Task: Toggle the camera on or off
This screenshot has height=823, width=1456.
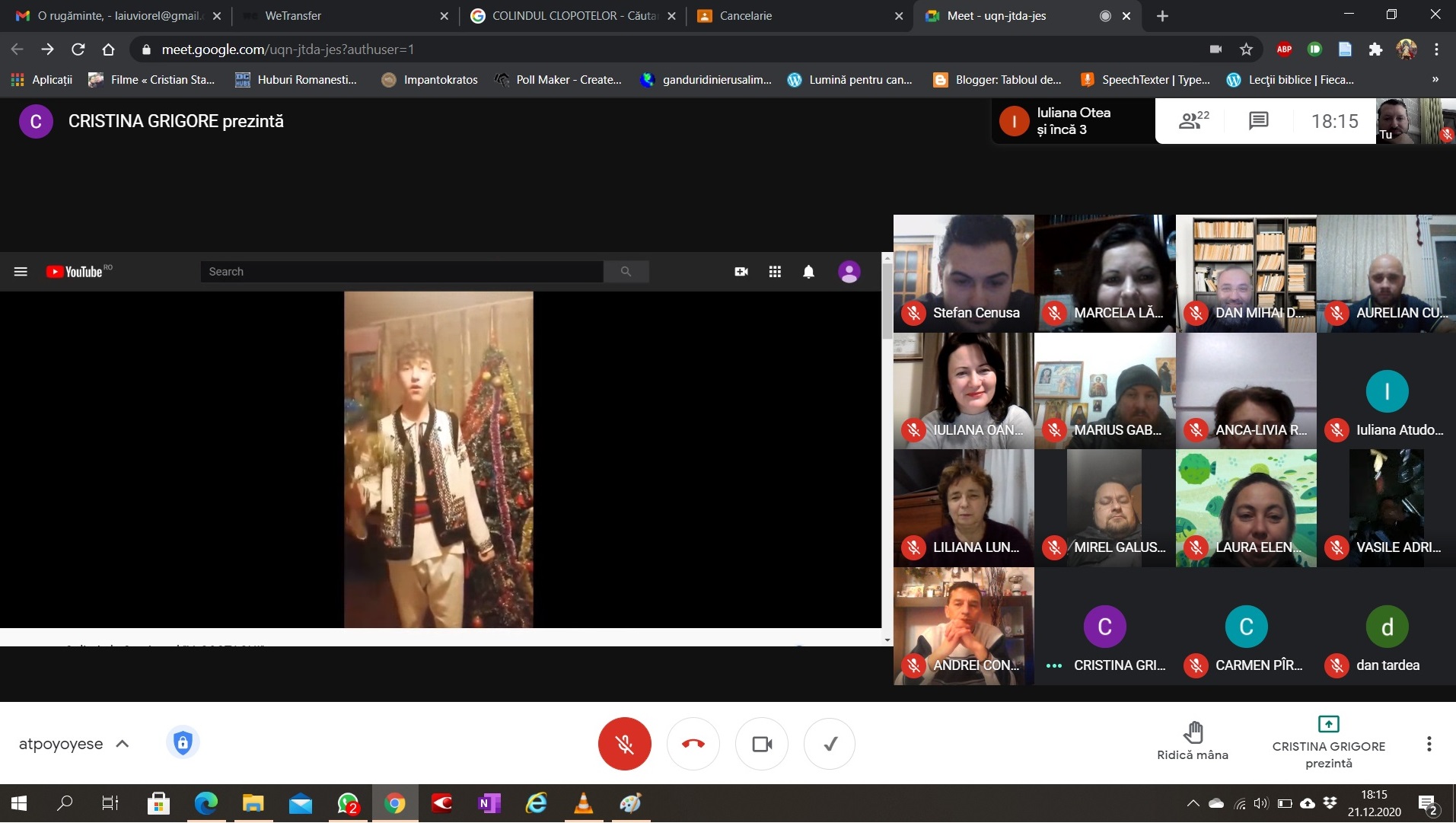Action: pos(761,744)
